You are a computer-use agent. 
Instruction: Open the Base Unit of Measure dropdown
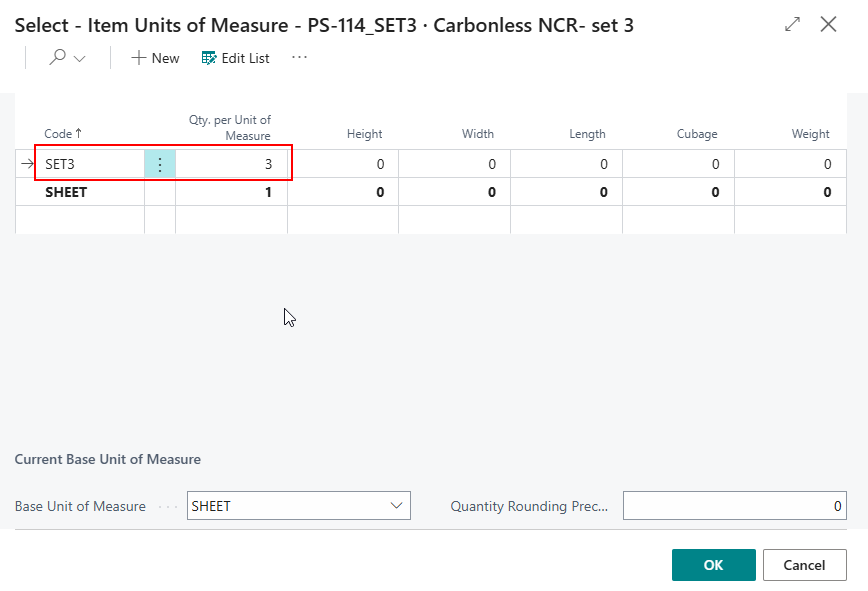pyautogui.click(x=398, y=505)
